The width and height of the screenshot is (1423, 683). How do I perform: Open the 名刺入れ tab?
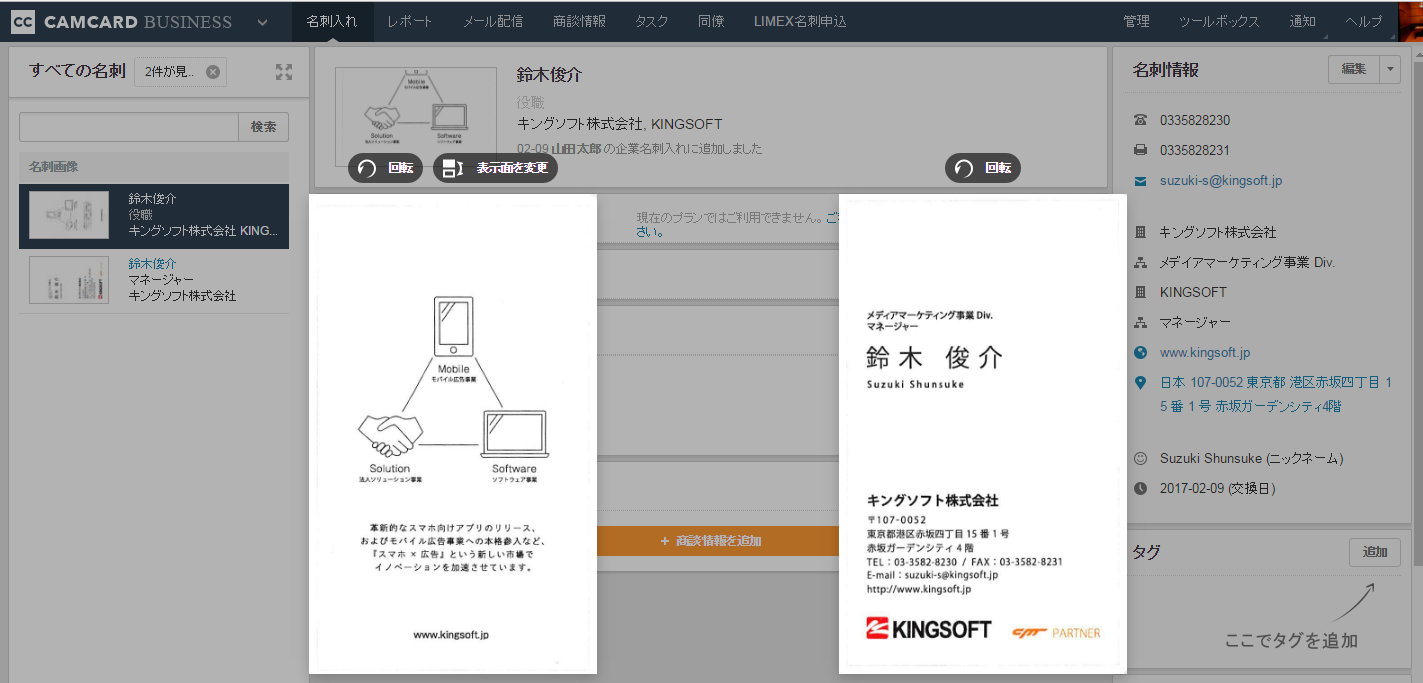[x=331, y=21]
